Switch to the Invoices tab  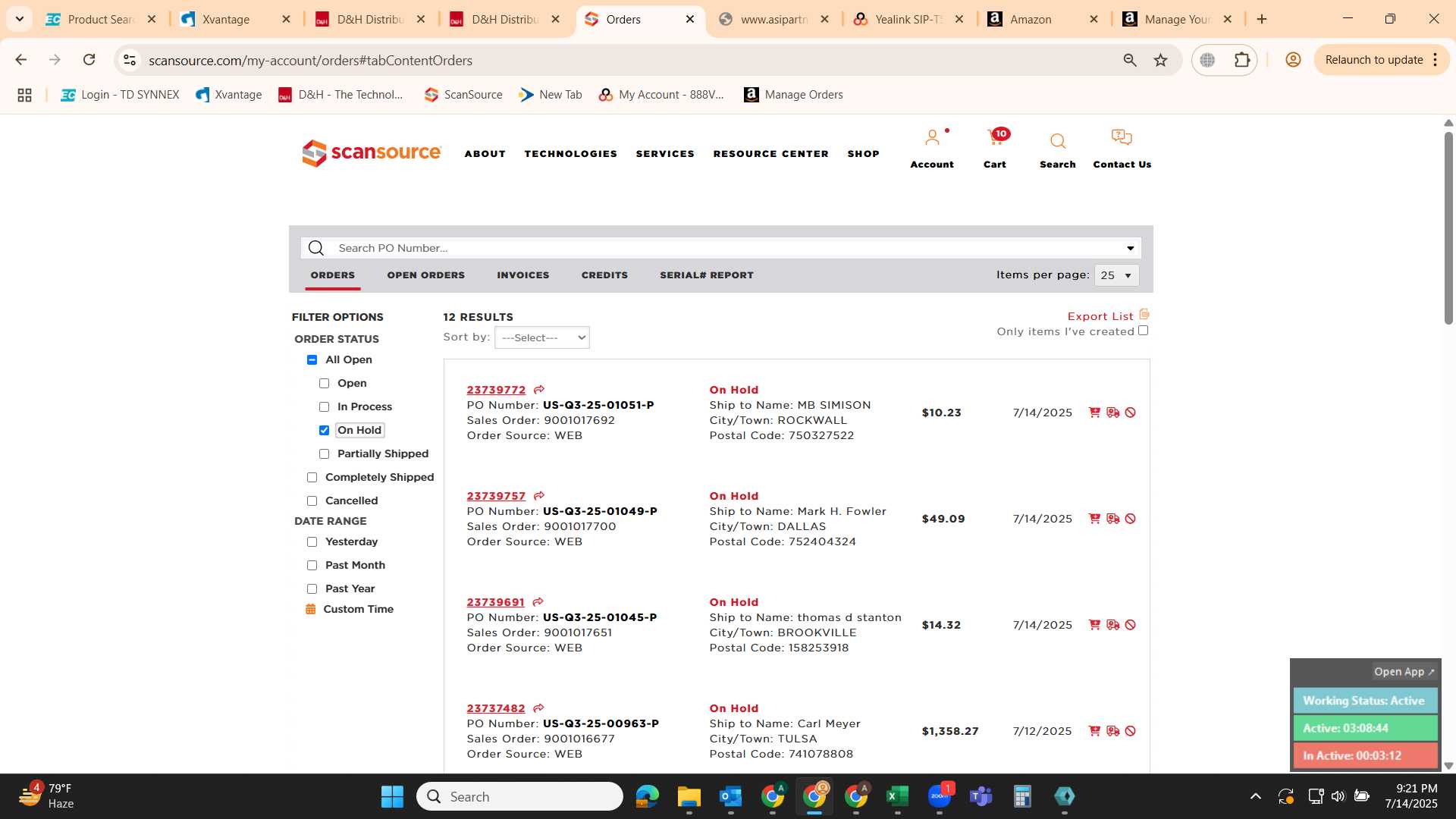coord(523,275)
